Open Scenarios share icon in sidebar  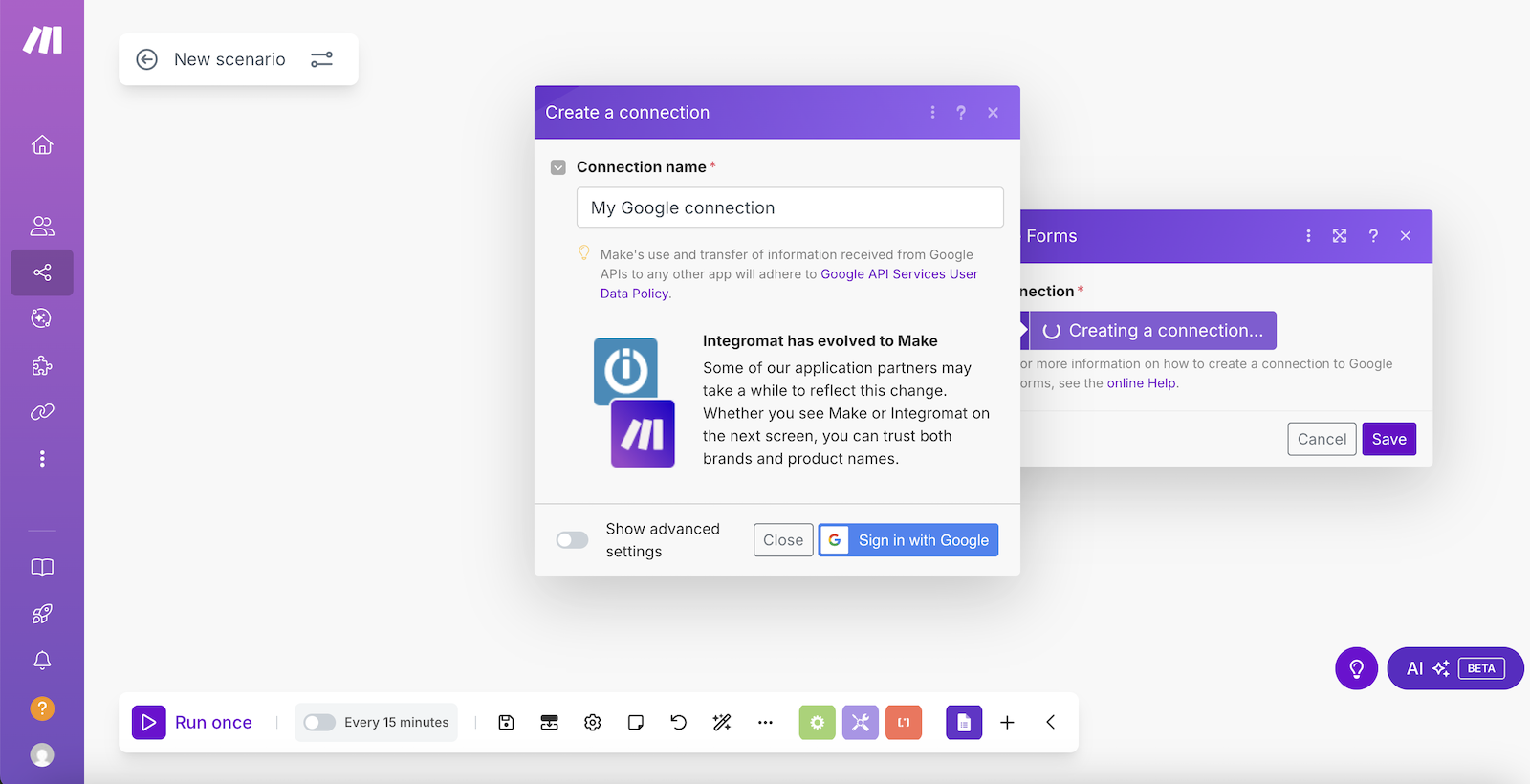[42, 272]
